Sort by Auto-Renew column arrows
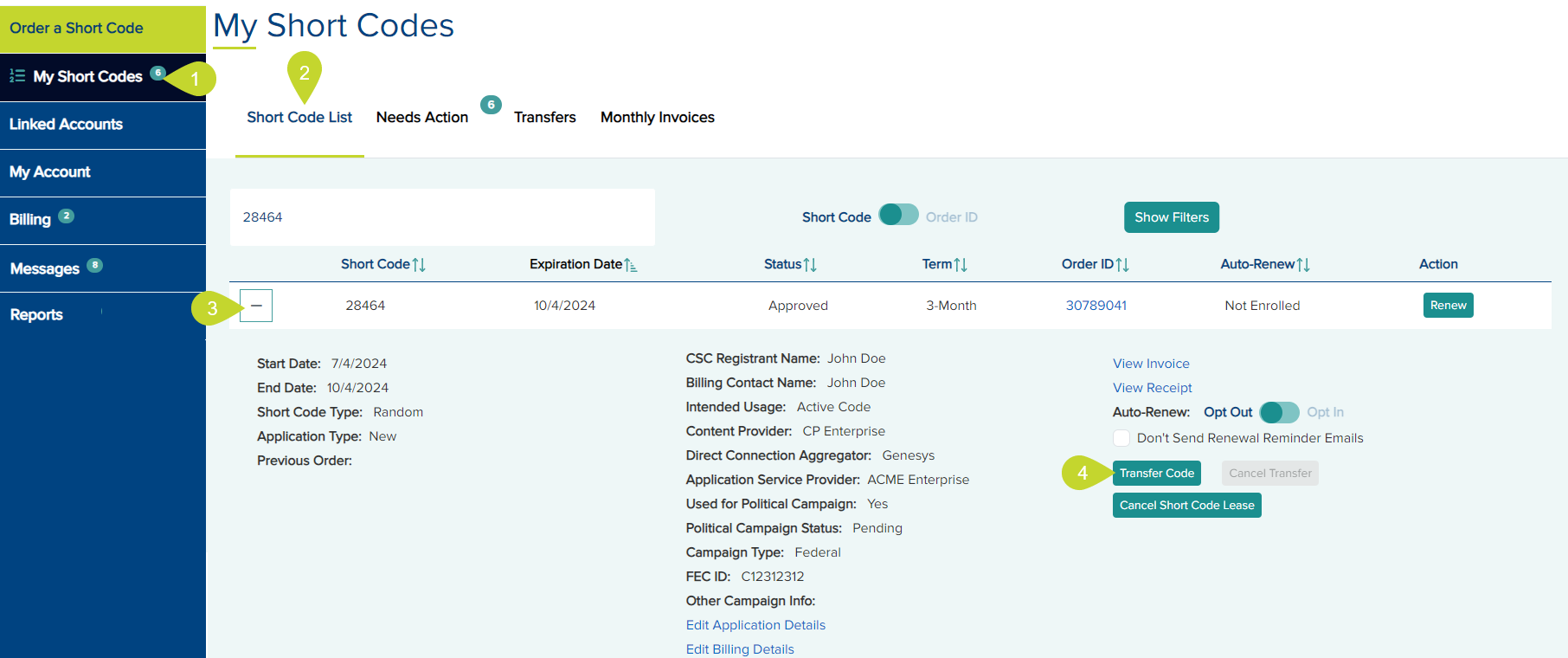1568x658 pixels. pos(1303,265)
